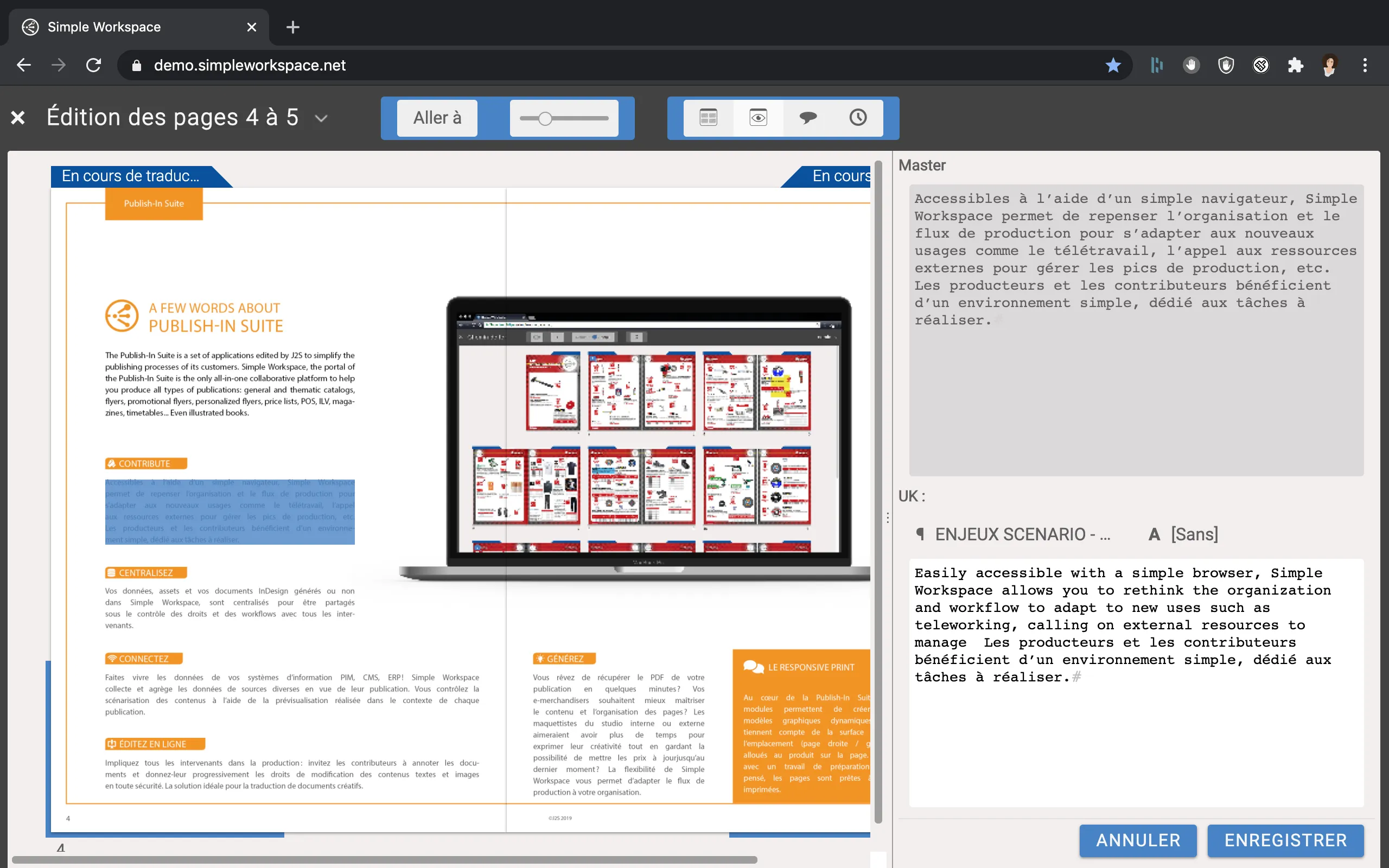Save translation with ENREGISTRER

pyautogui.click(x=1285, y=840)
